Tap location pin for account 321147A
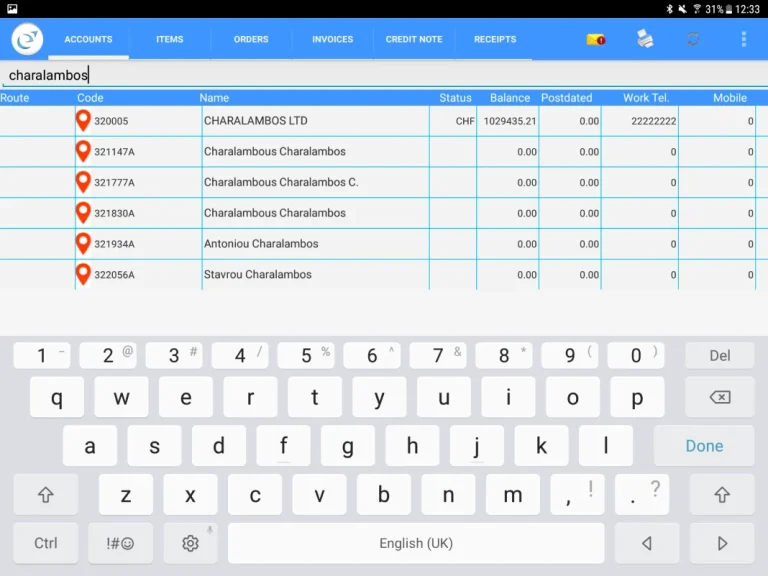 click(x=83, y=151)
